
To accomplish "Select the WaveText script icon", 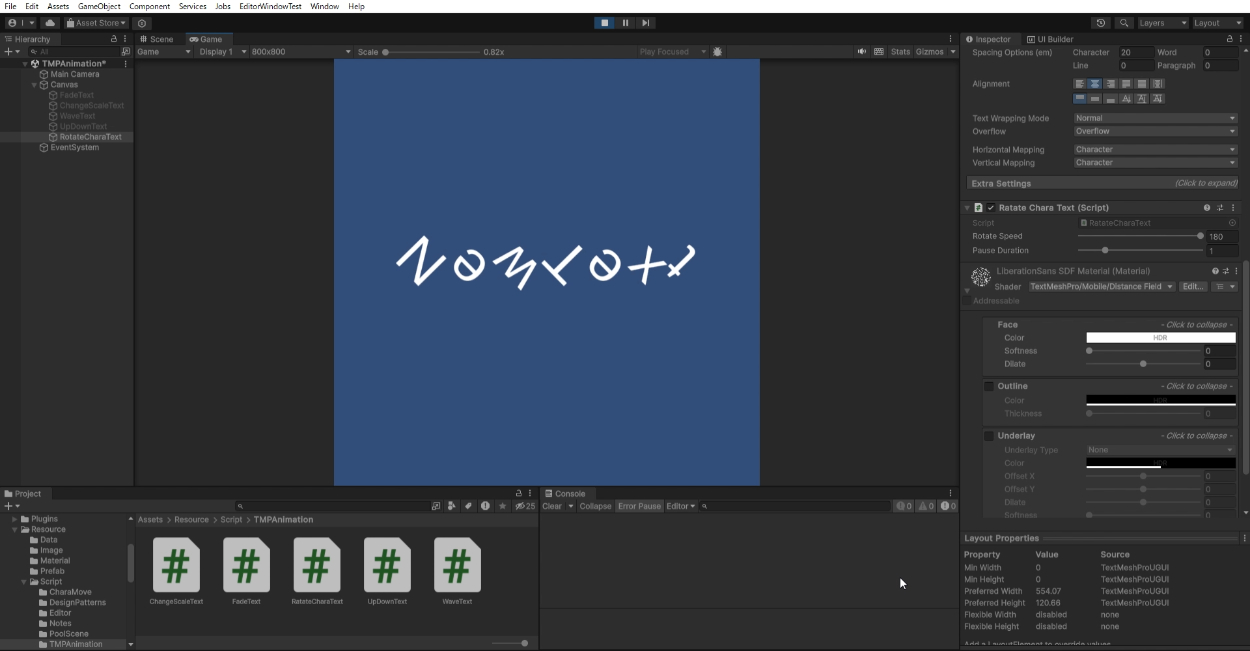I will (x=457, y=566).
